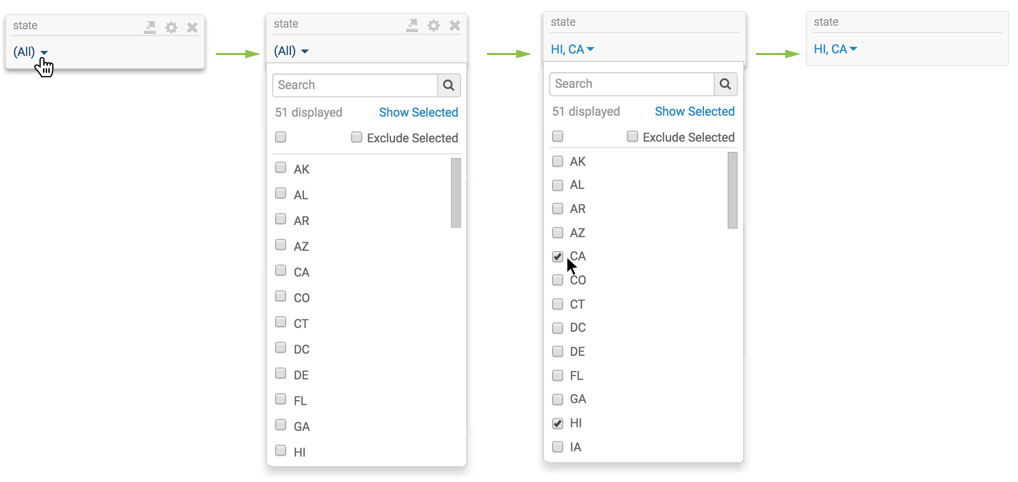Image resolution: width=1018 pixels, height=482 pixels.
Task: Collapse the (All) dropdown above the open list
Action: pyautogui.click(x=291, y=51)
